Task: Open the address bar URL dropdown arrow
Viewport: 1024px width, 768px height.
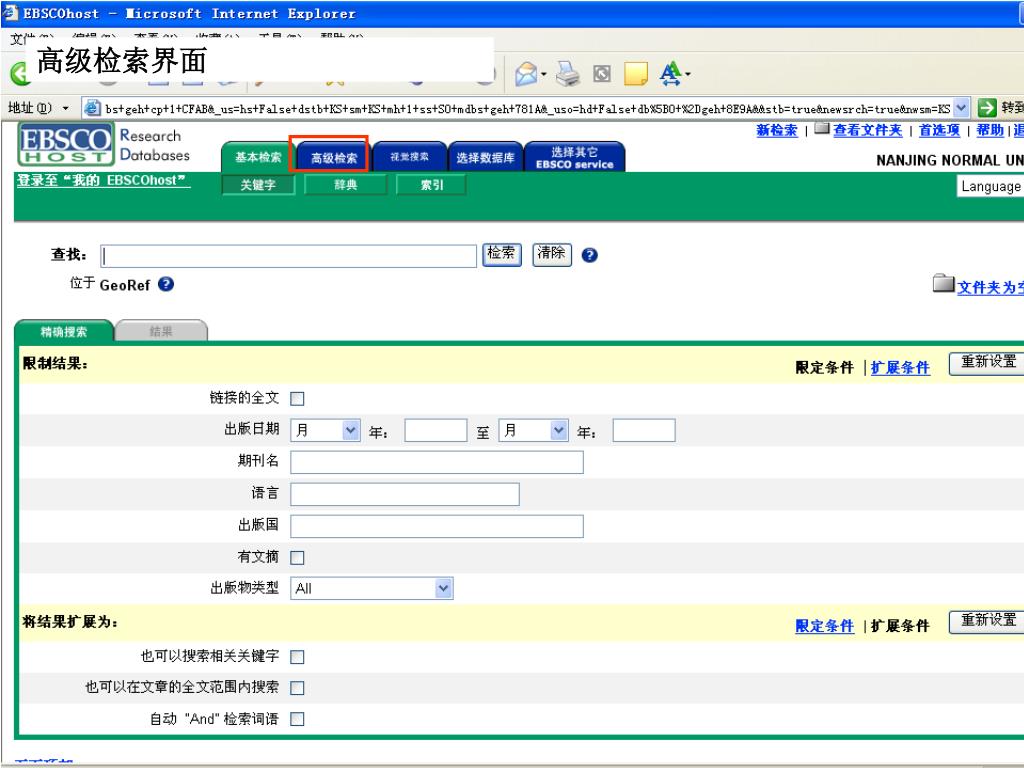Action: pos(961,108)
